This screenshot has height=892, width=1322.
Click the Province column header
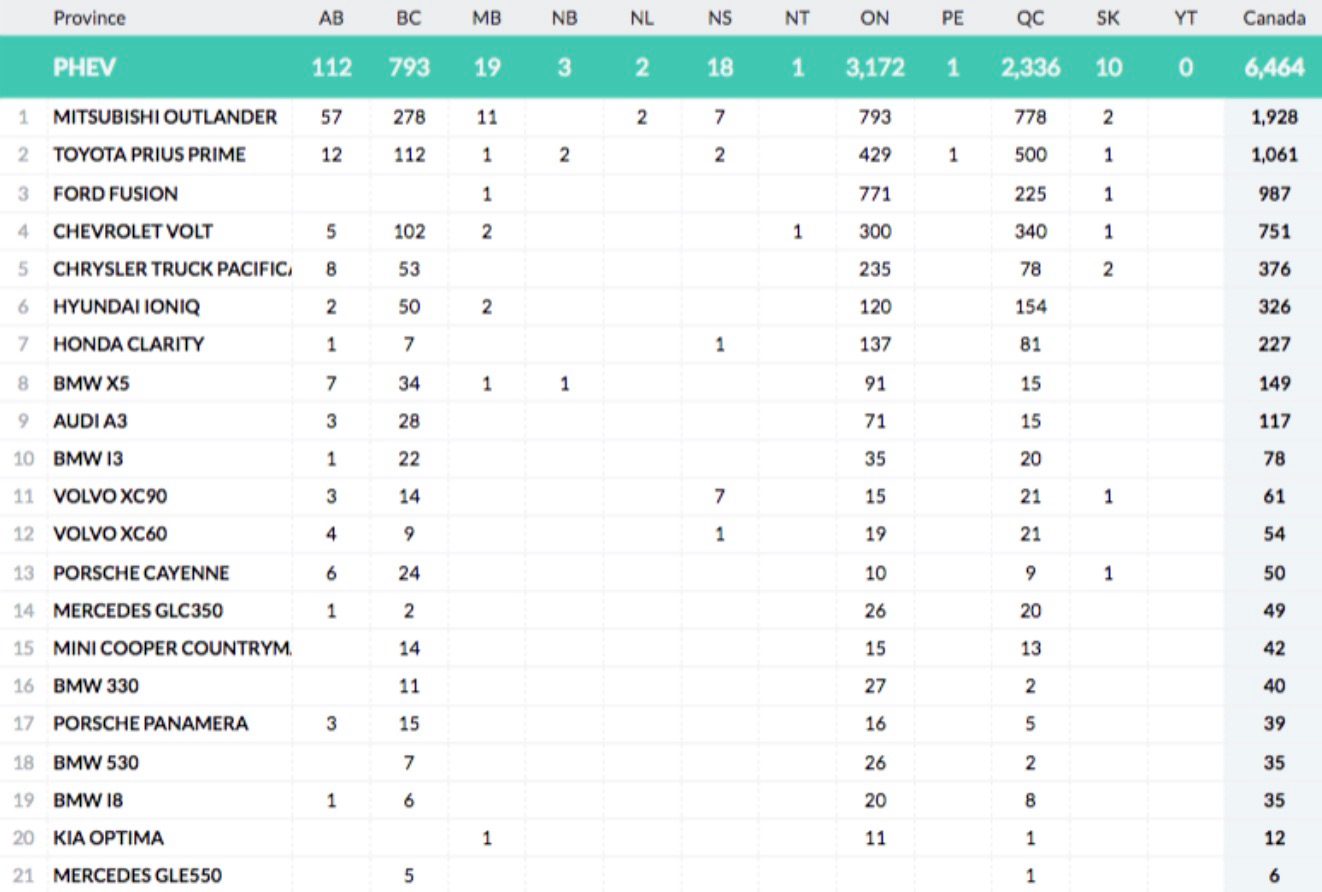(x=90, y=18)
